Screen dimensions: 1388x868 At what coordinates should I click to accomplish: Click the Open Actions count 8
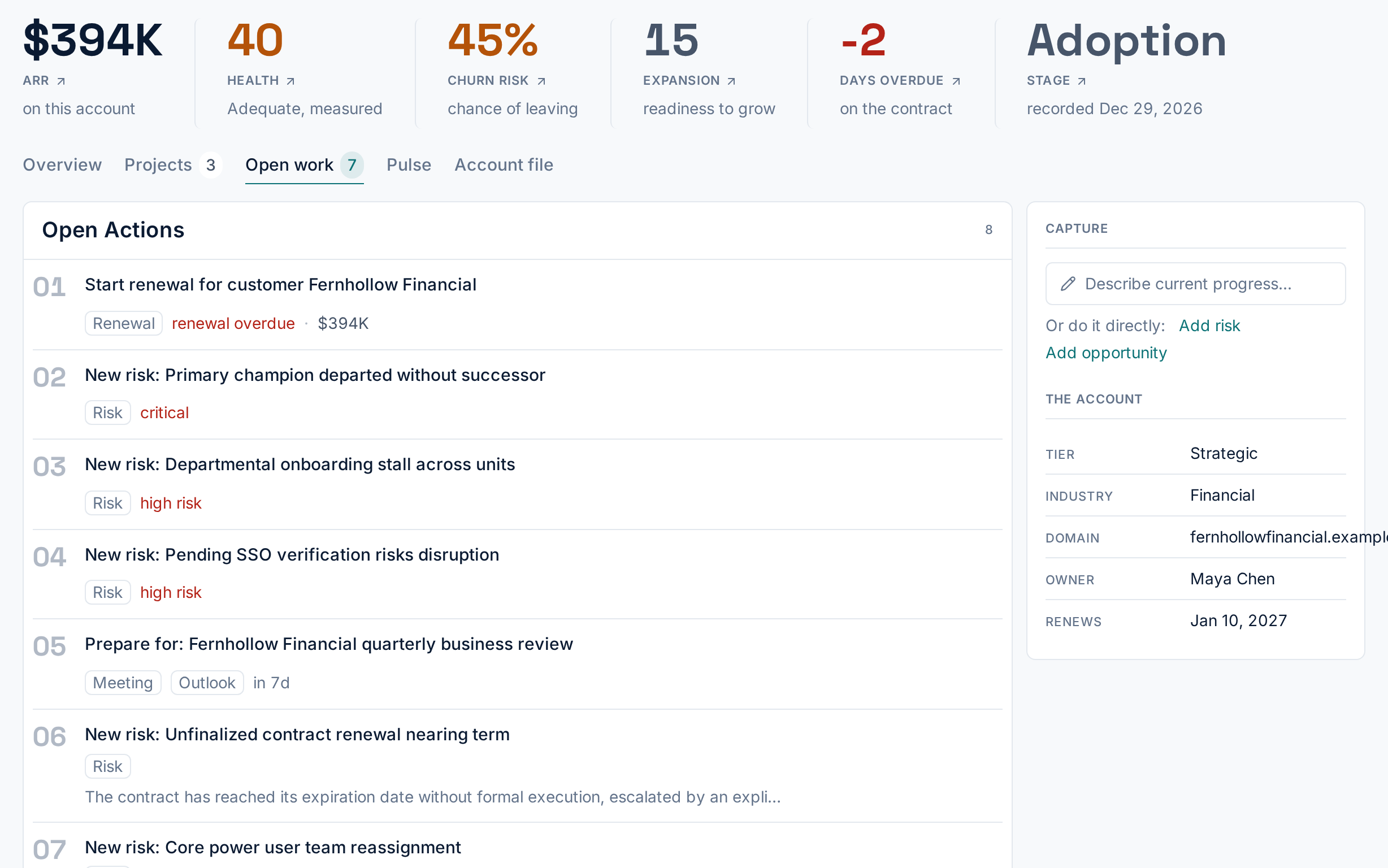[988, 229]
